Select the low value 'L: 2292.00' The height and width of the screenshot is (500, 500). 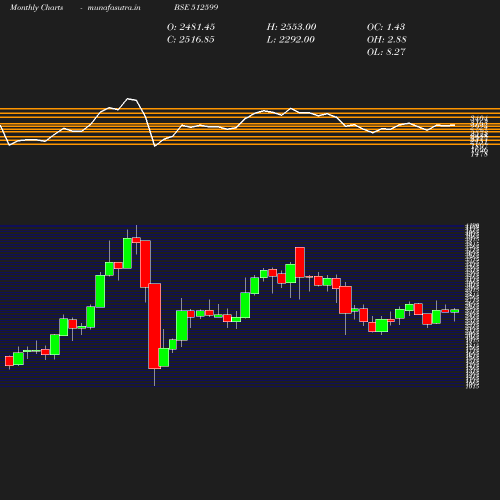point(291,40)
